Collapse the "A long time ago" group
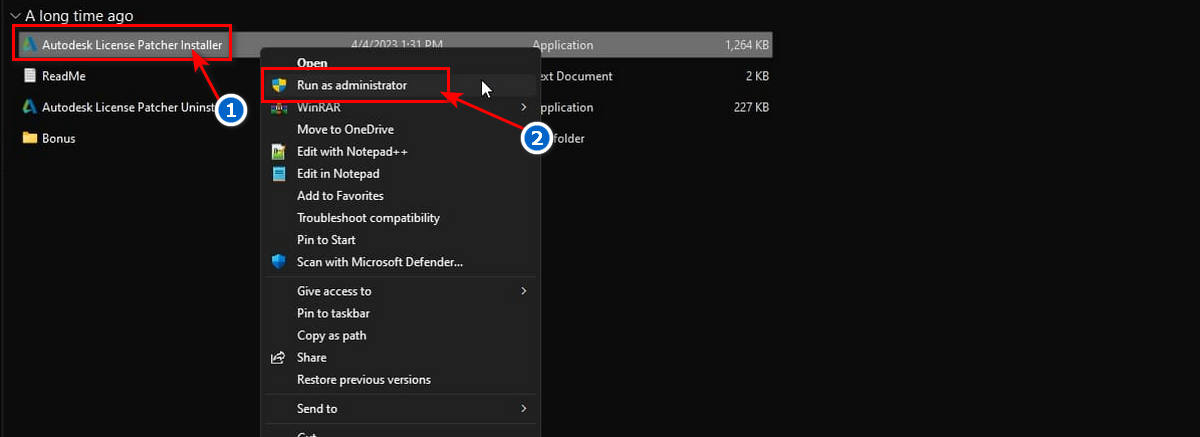The height and width of the screenshot is (437, 1200). pos(15,16)
